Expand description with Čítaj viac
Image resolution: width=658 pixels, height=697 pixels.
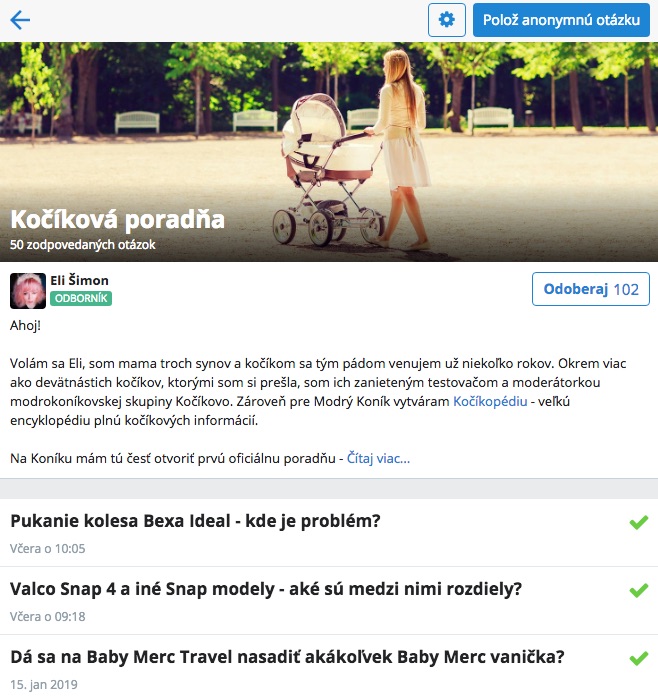378,458
